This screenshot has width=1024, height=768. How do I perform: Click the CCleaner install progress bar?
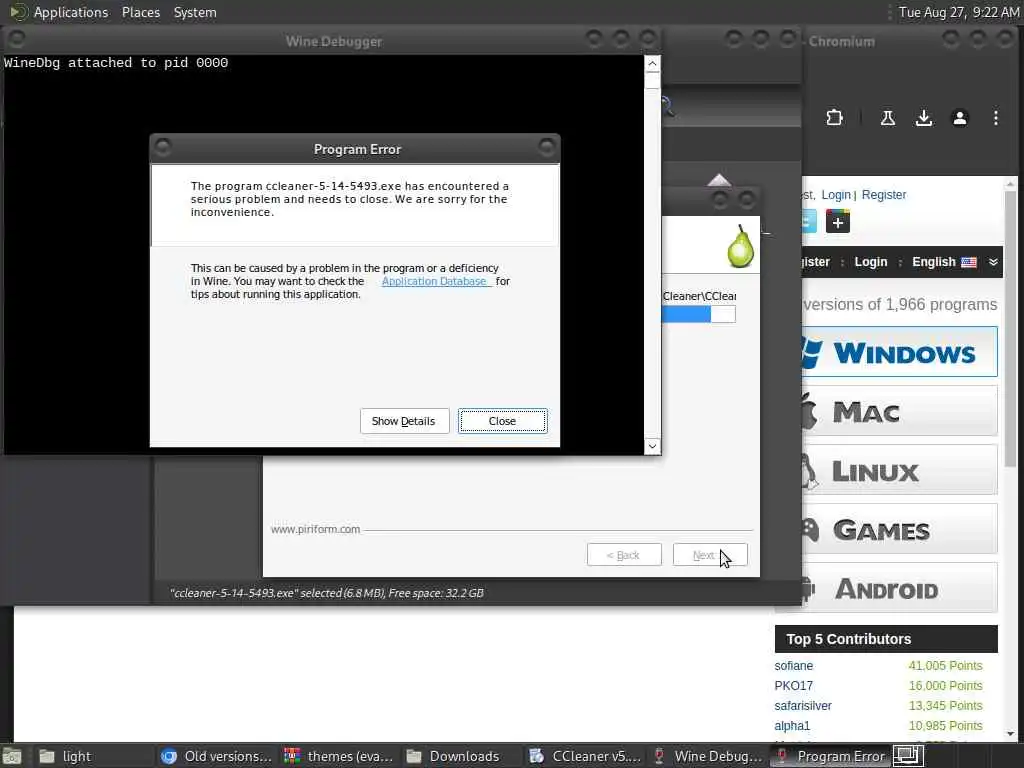point(699,314)
